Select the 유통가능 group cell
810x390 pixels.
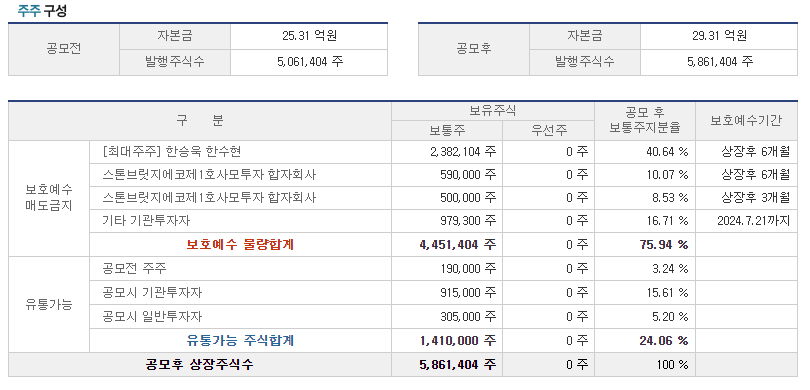(x=49, y=304)
